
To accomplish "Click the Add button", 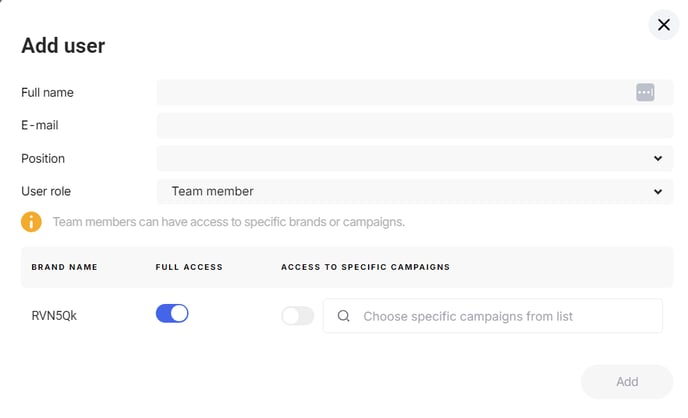I will [627, 382].
